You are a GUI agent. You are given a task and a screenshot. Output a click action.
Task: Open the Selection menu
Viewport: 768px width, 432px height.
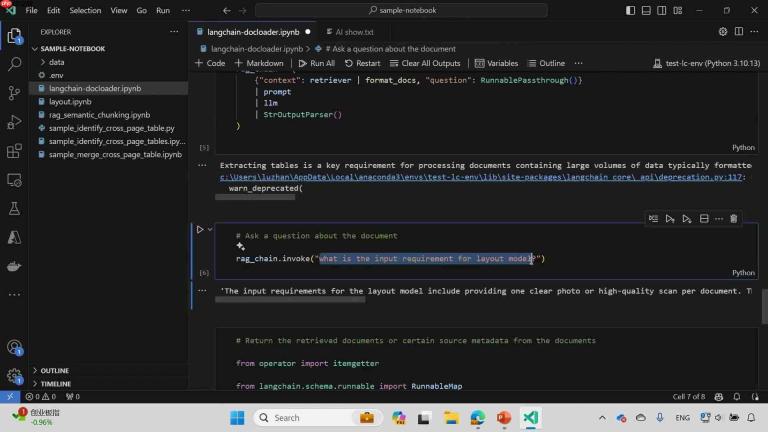pos(85,10)
